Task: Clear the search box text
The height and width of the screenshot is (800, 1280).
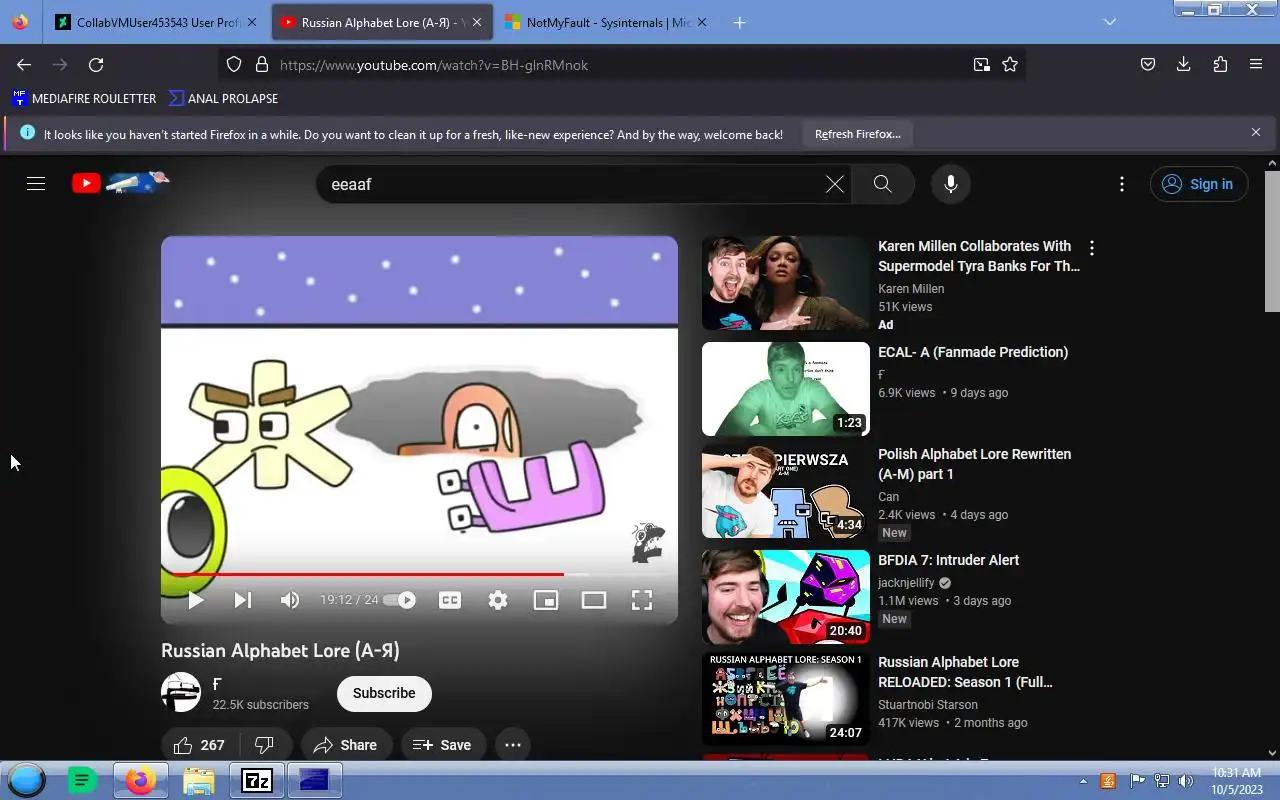Action: pyautogui.click(x=834, y=184)
